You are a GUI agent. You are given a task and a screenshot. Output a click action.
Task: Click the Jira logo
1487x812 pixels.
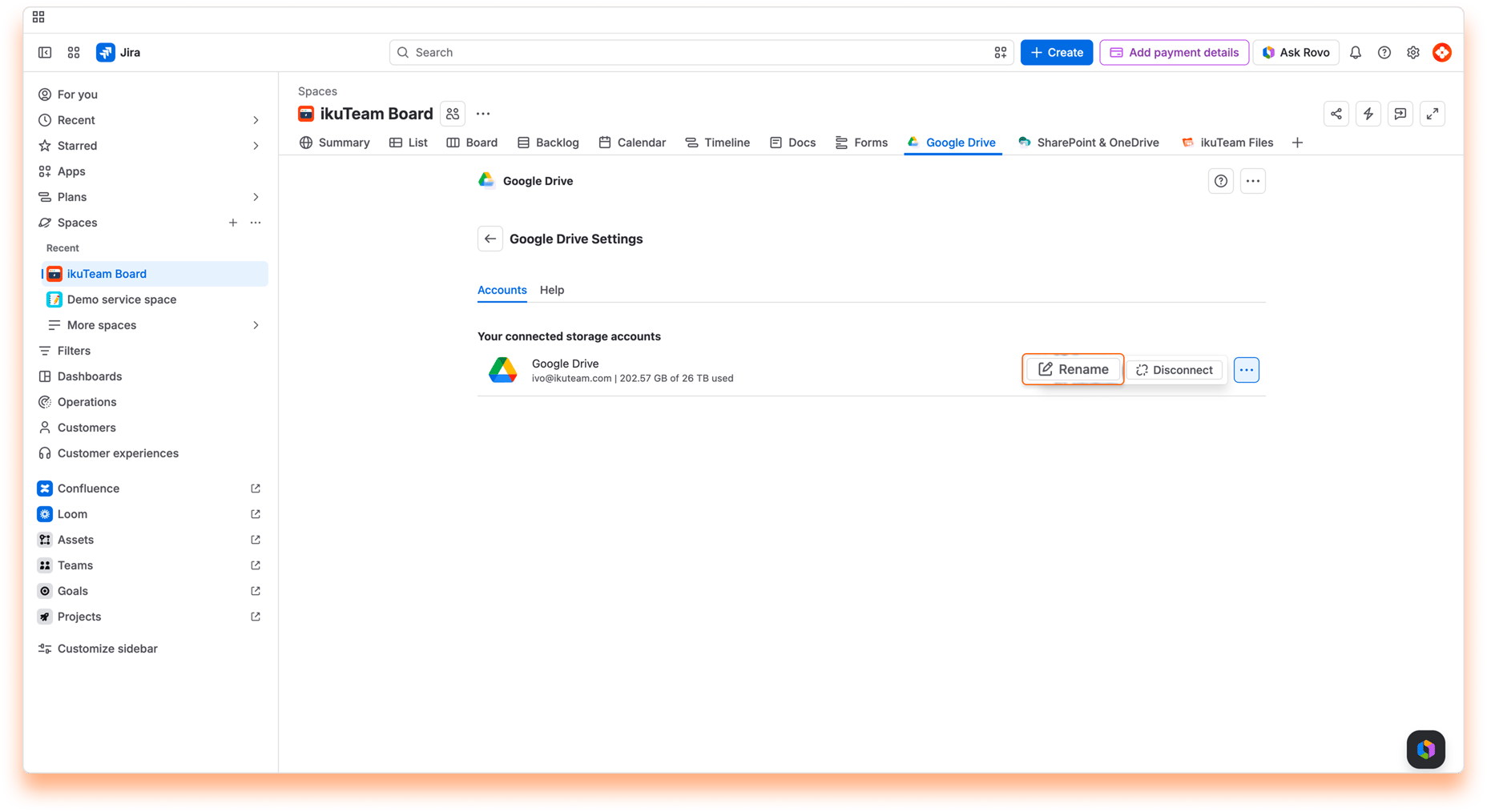pyautogui.click(x=119, y=52)
